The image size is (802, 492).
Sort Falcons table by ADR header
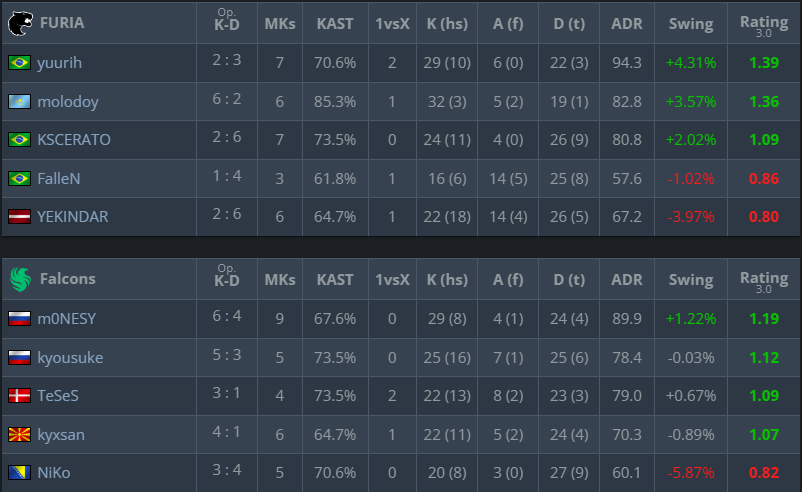tap(627, 280)
